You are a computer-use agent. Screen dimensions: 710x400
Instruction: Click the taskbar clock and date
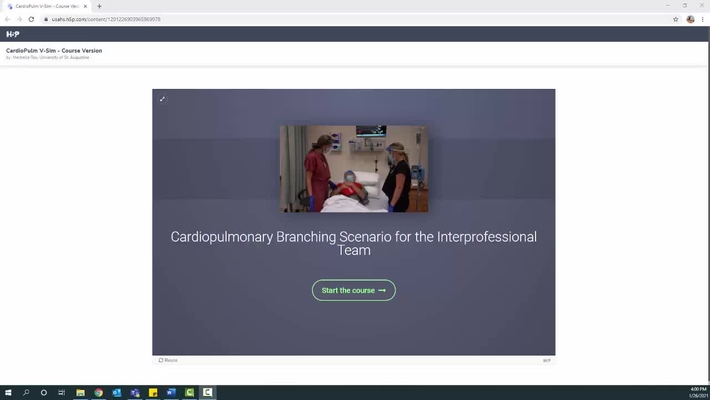pyautogui.click(x=698, y=392)
